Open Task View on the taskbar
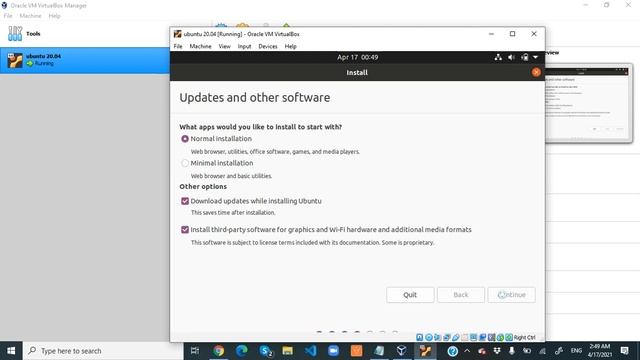Screen dimensions: 640x360 coord(195,351)
